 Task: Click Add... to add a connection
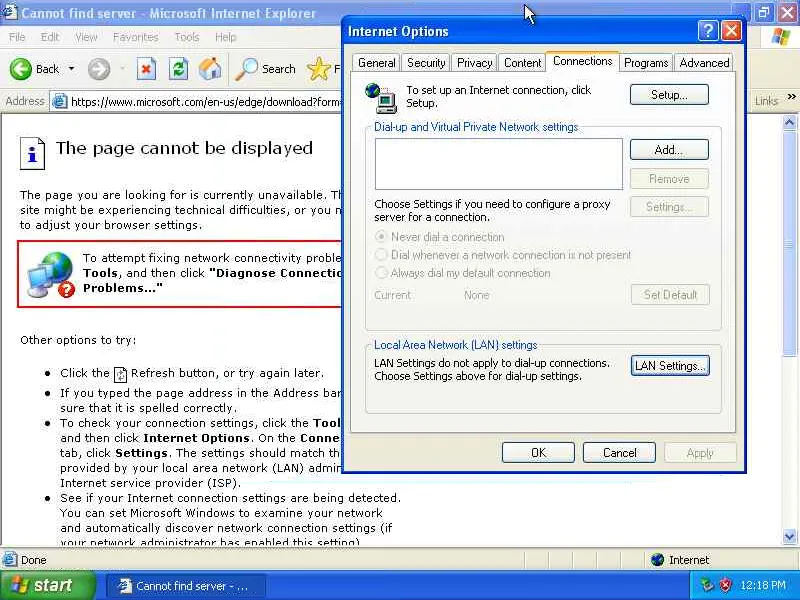tap(669, 149)
